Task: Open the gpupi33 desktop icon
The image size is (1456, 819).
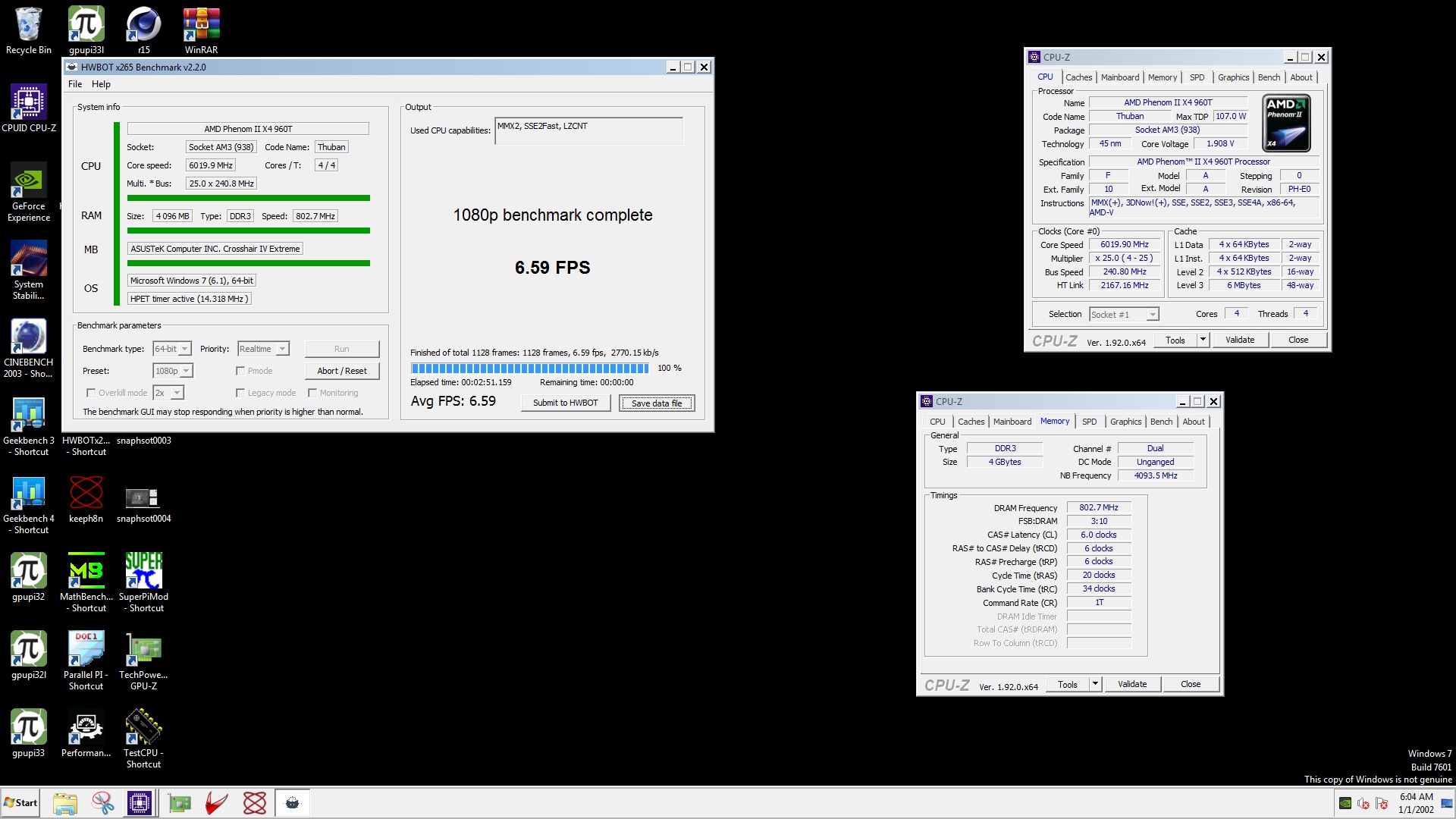Action: (x=29, y=733)
